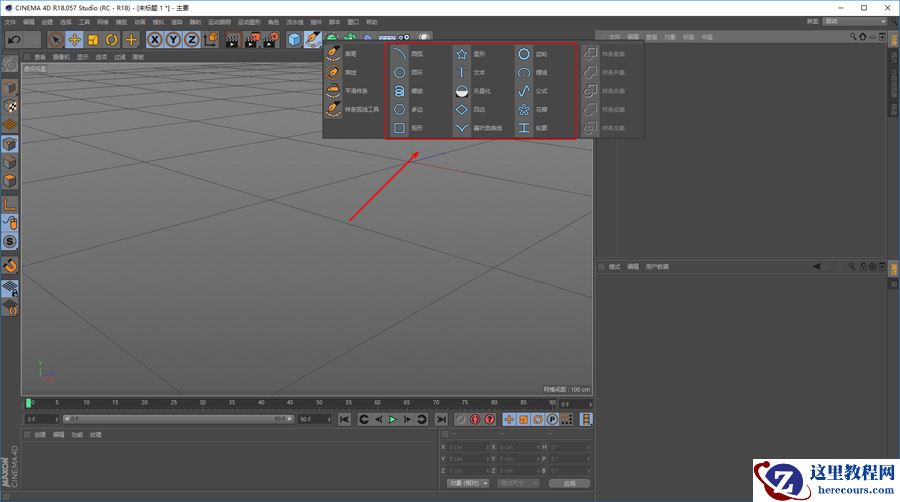Click the Make Editable icon in left toolbar

[x=10, y=63]
